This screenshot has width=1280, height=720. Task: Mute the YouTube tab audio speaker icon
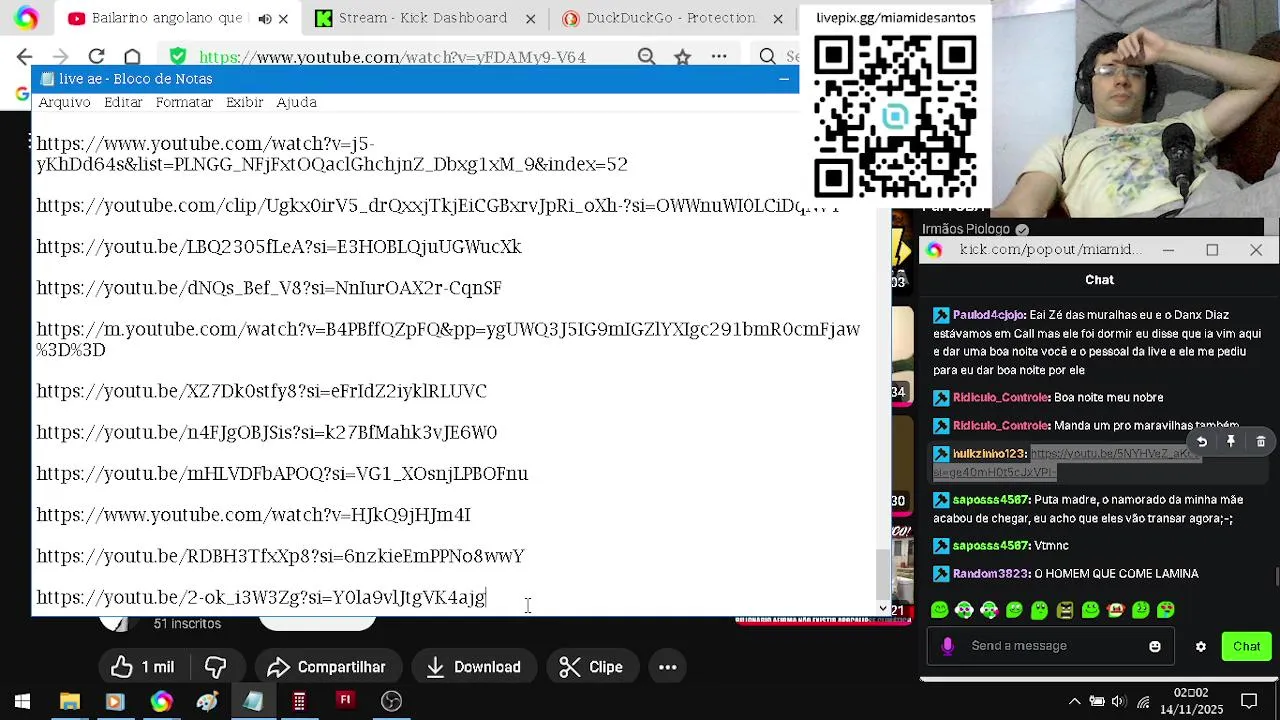click(x=264, y=18)
